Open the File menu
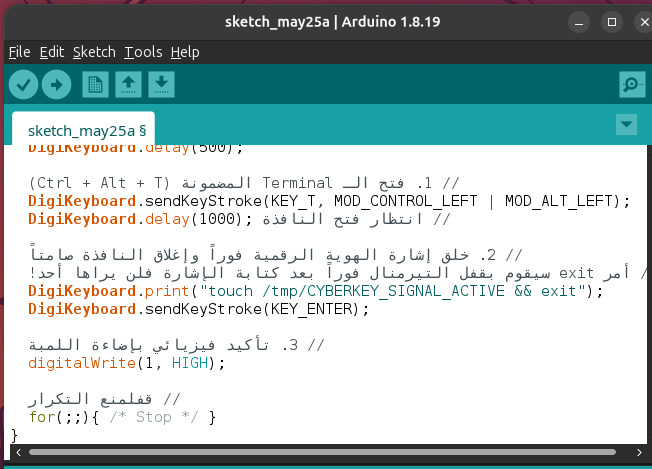The height and width of the screenshot is (469, 652). [x=20, y=52]
